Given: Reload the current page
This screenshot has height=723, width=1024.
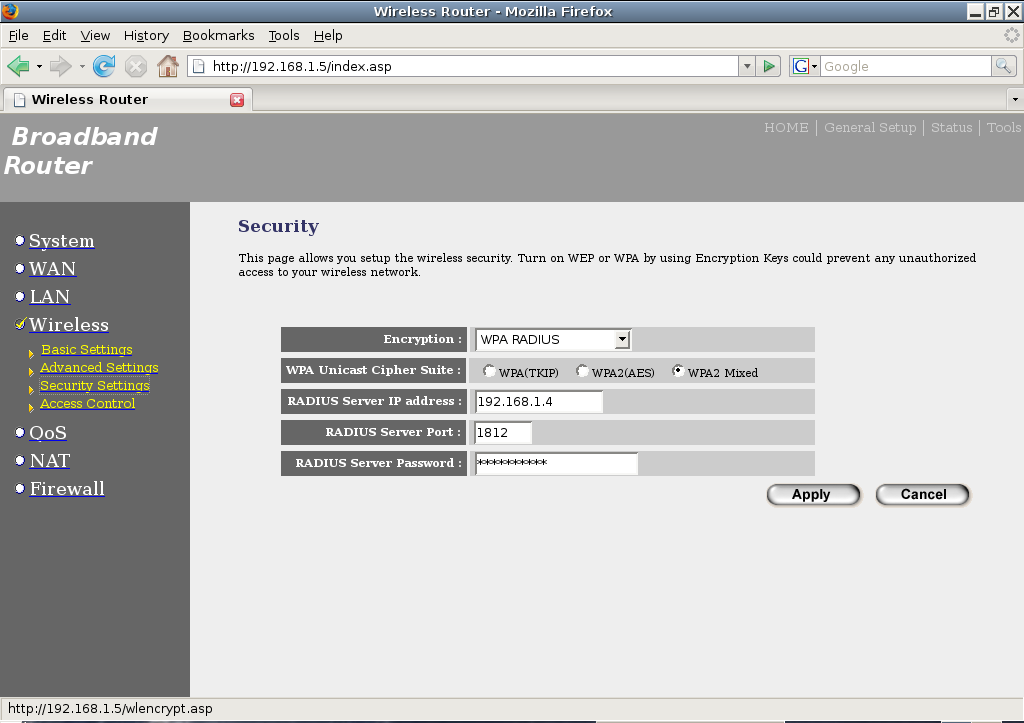Looking at the screenshot, I should tap(104, 66).
